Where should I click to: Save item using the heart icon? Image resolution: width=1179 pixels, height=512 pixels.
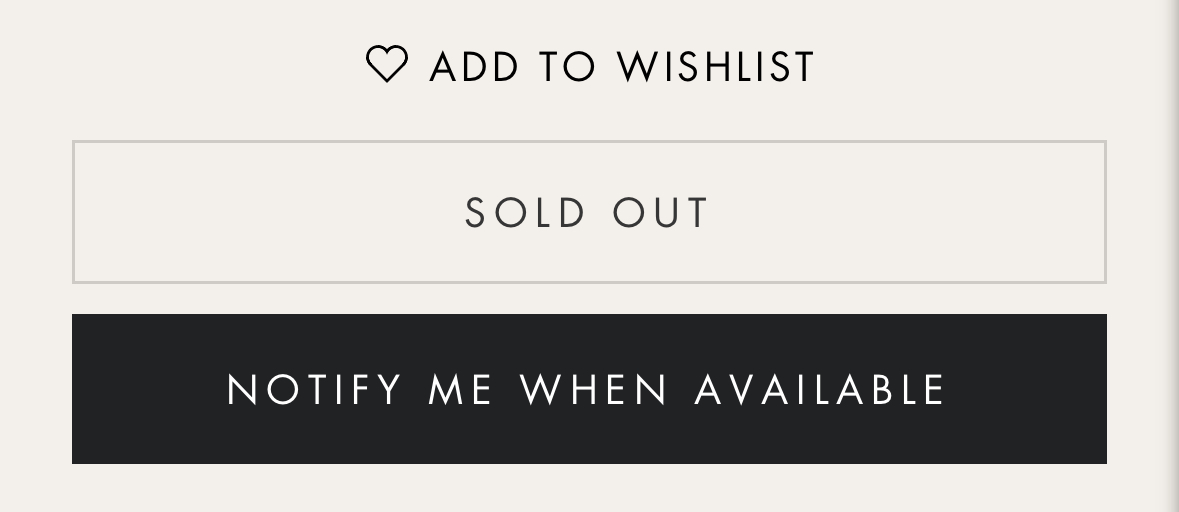387,64
